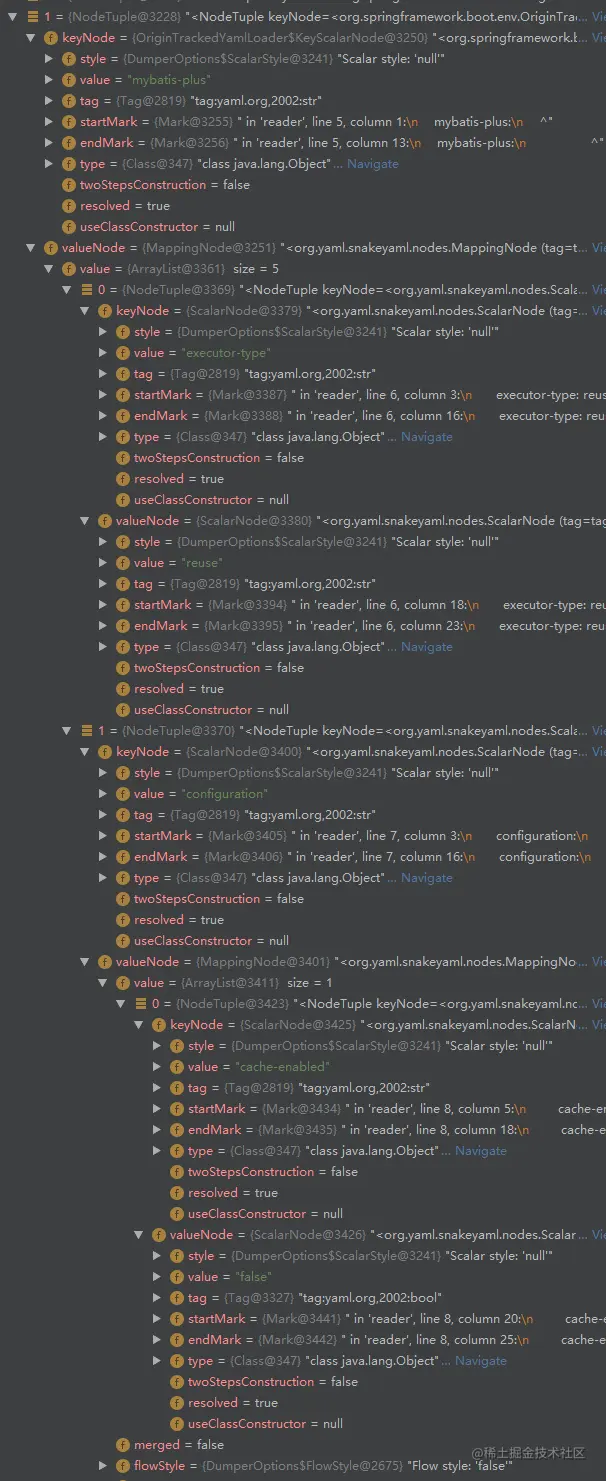Collapse the valueNode MappingNode@3251 node
Viewport: 606px width, 1481px height.
click(31, 248)
